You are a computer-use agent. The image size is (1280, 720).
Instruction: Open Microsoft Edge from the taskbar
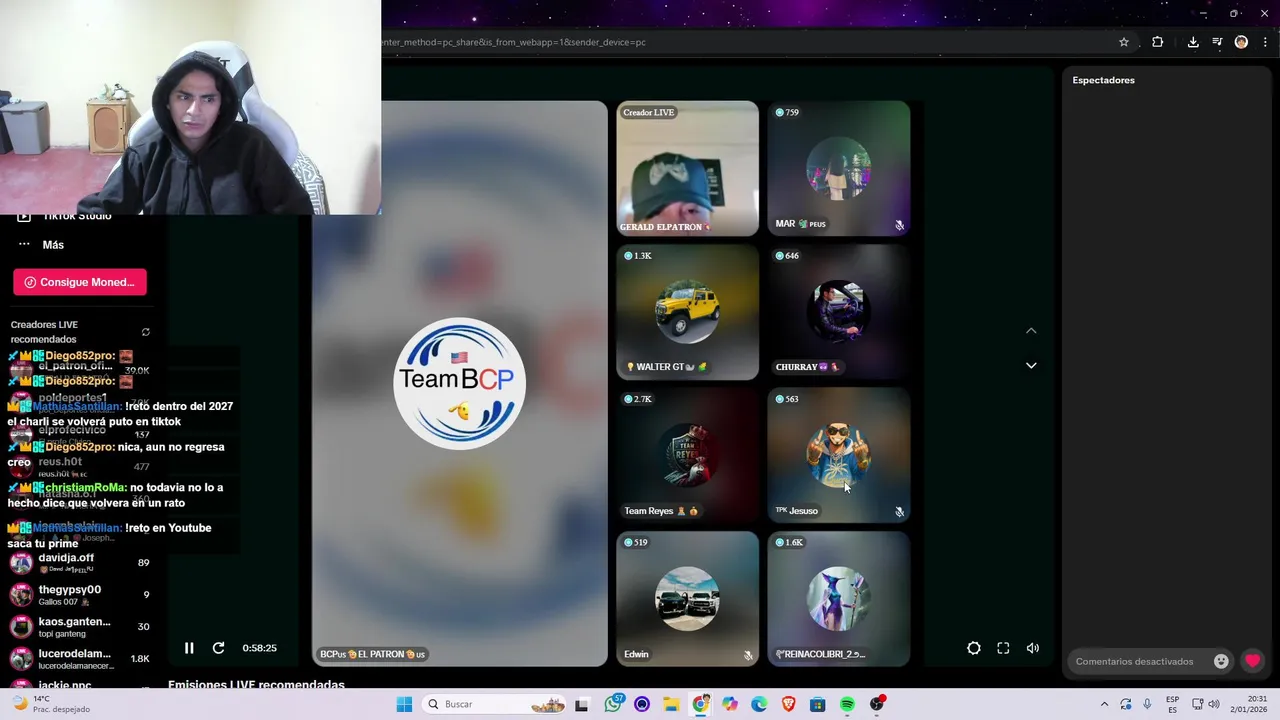pyautogui.click(x=759, y=704)
